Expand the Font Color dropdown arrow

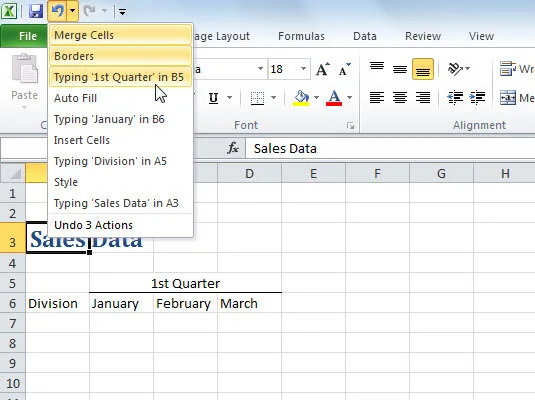(x=349, y=98)
